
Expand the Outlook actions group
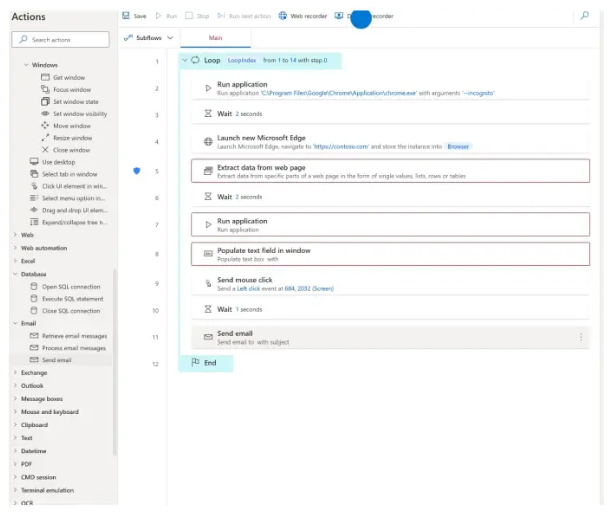click(x=14, y=385)
